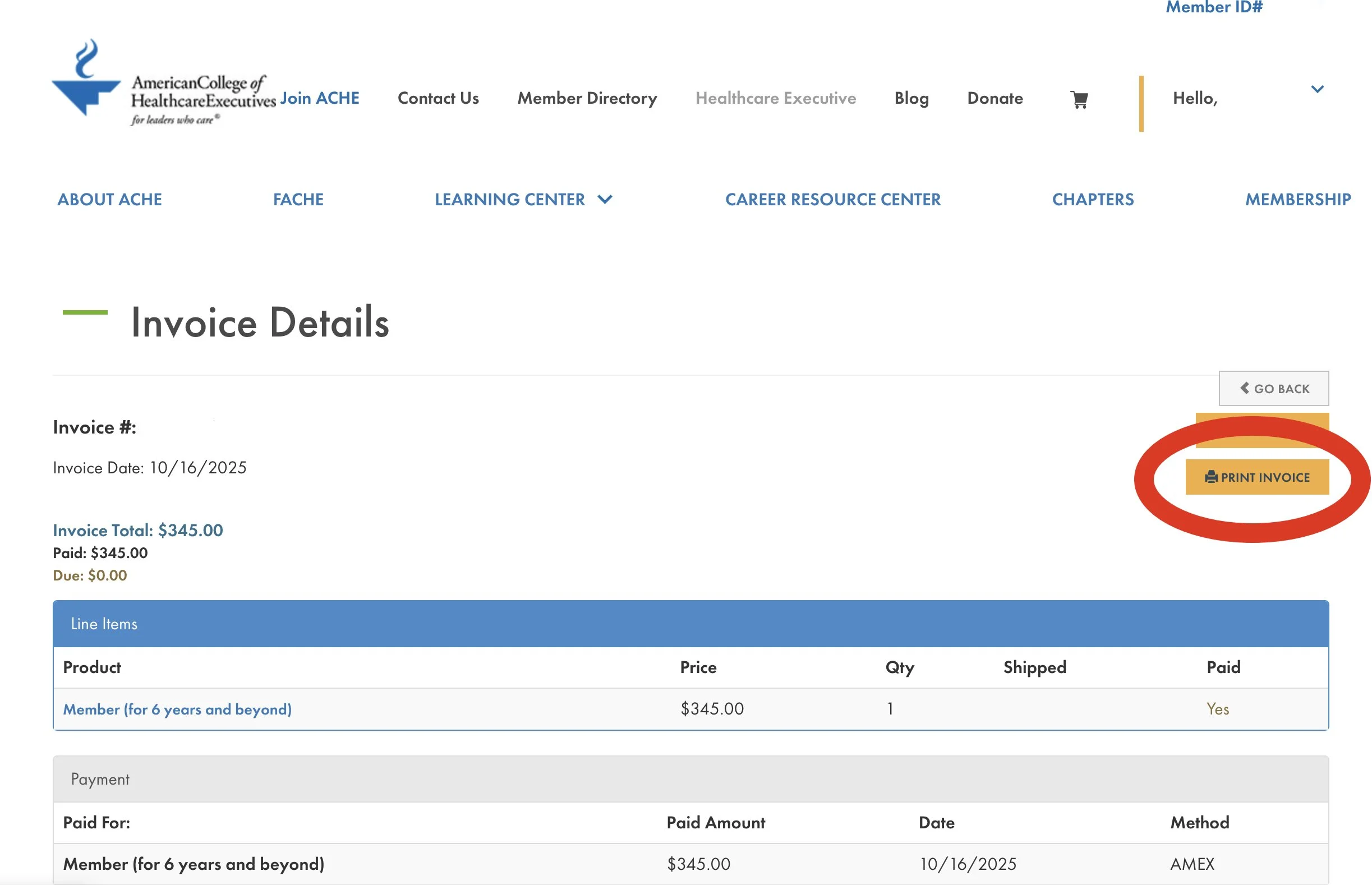Viewport: 1372px width, 885px height.
Task: Open the Contact Us link
Action: [438, 98]
